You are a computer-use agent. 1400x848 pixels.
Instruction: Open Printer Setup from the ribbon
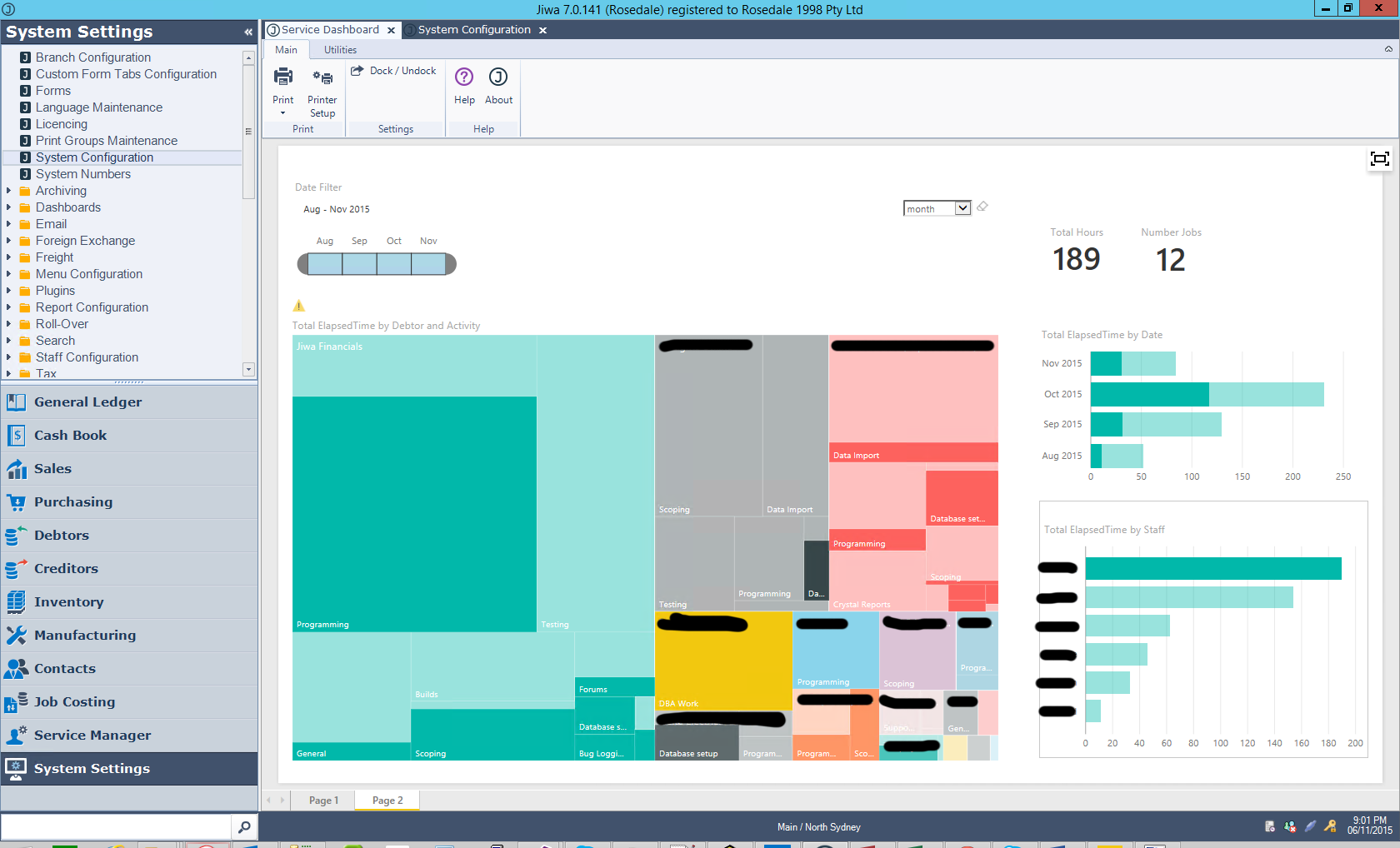click(x=322, y=78)
